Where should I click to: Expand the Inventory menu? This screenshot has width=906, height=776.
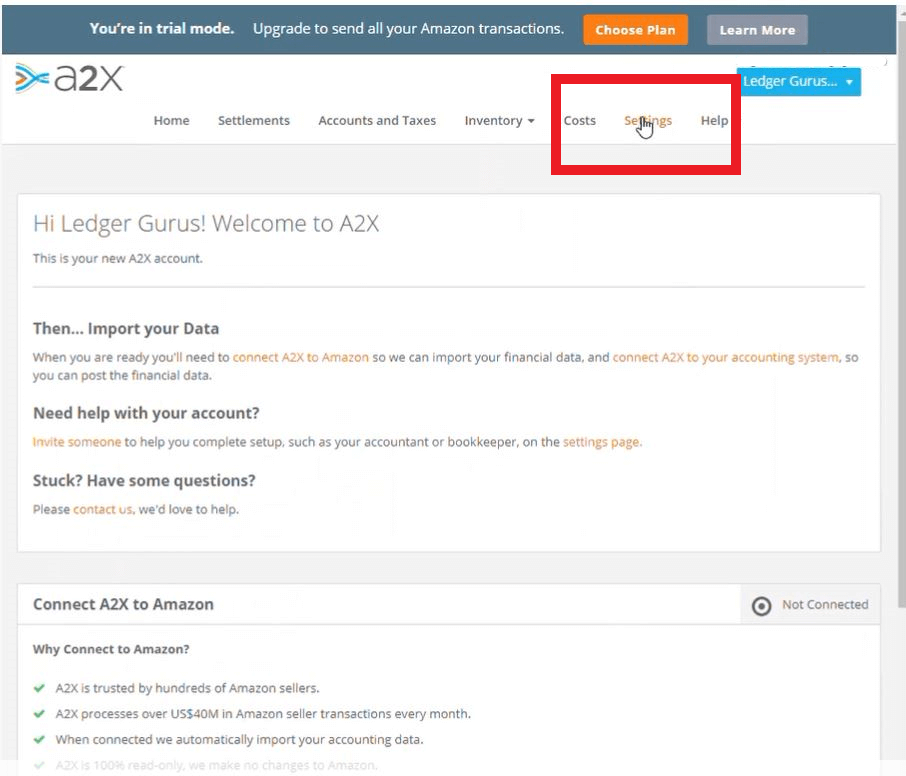point(499,120)
